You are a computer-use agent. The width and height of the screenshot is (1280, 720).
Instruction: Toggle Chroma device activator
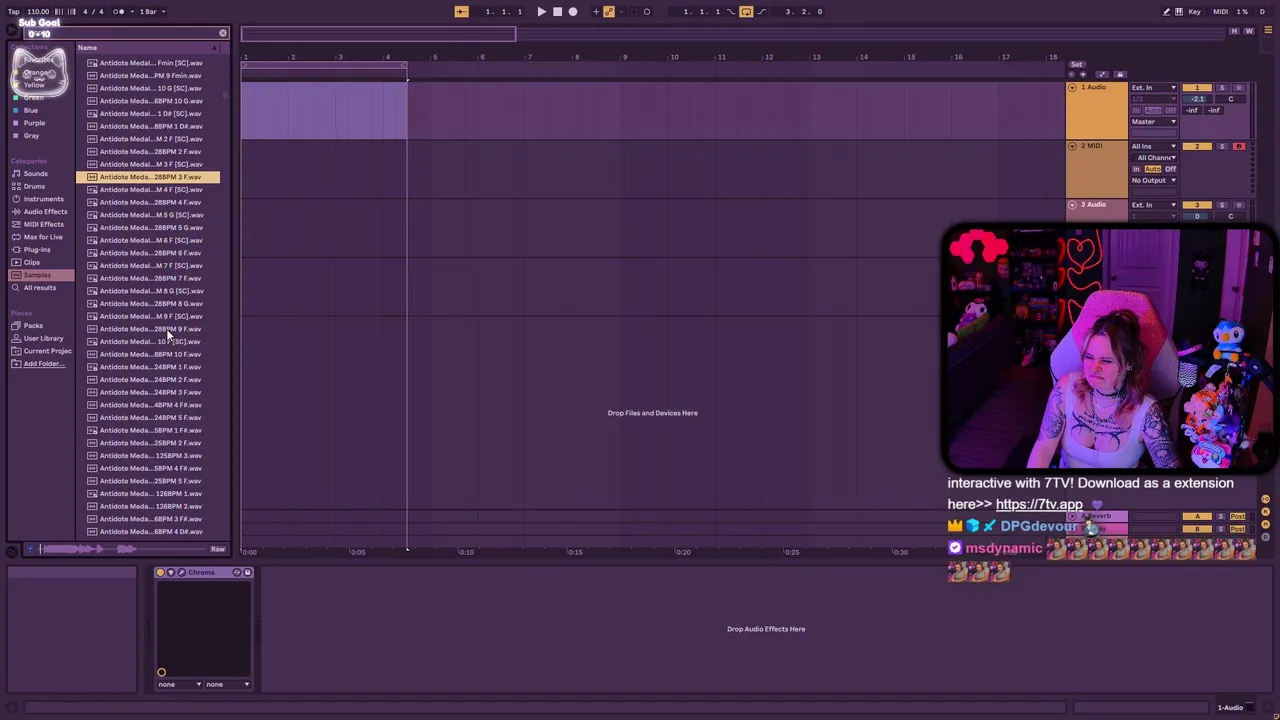coord(160,573)
